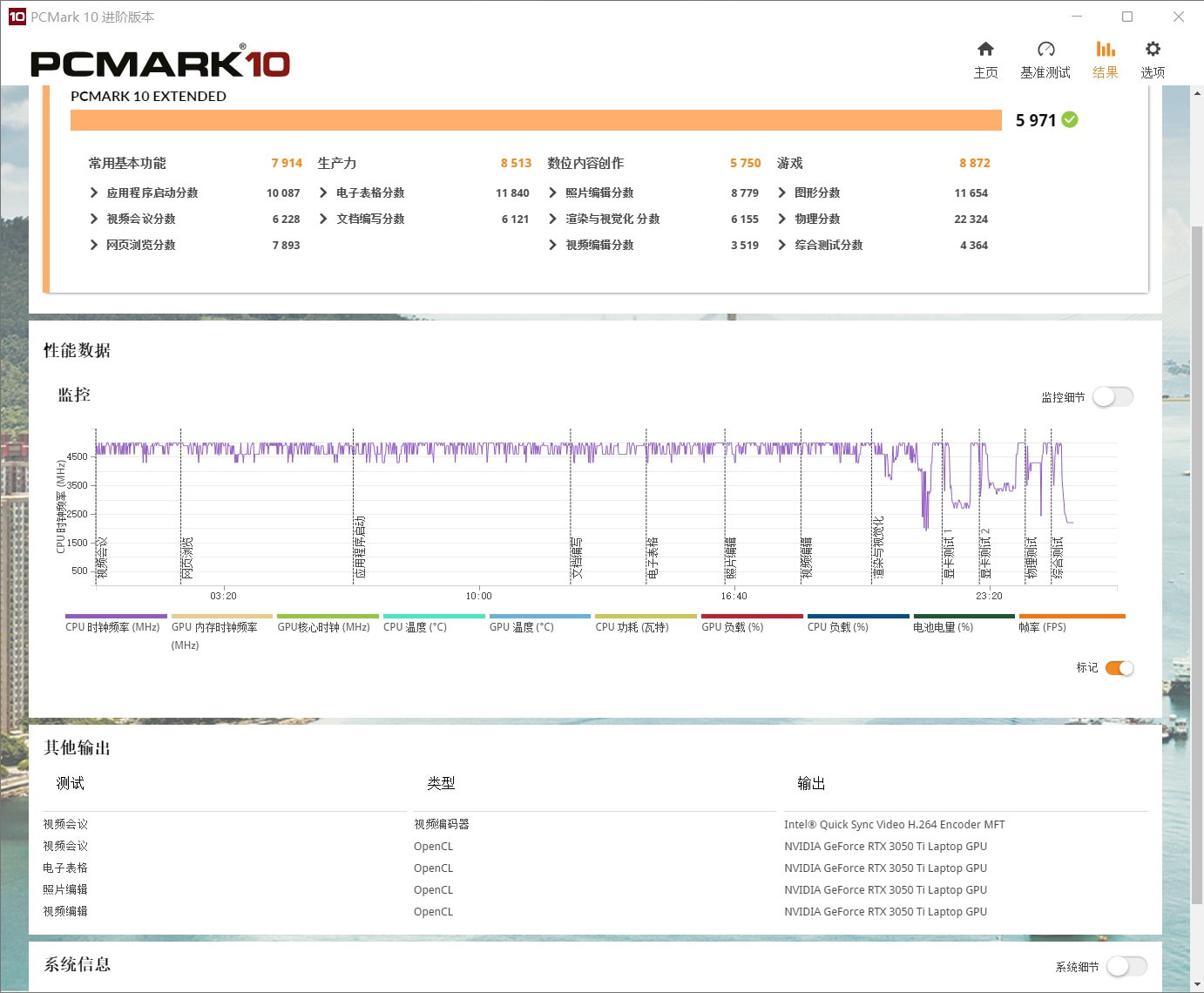Viewport: 1204px width, 993px height.
Task: Click 游戏 score 8 872
Action: [975, 163]
